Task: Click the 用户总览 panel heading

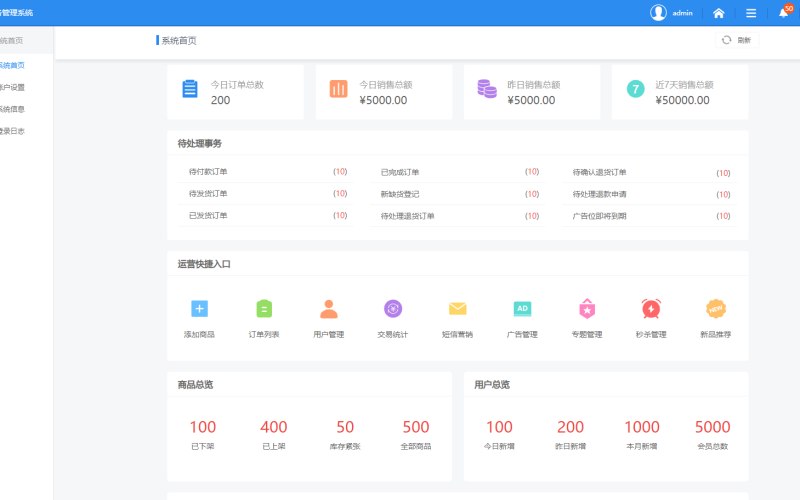Action: 492,385
